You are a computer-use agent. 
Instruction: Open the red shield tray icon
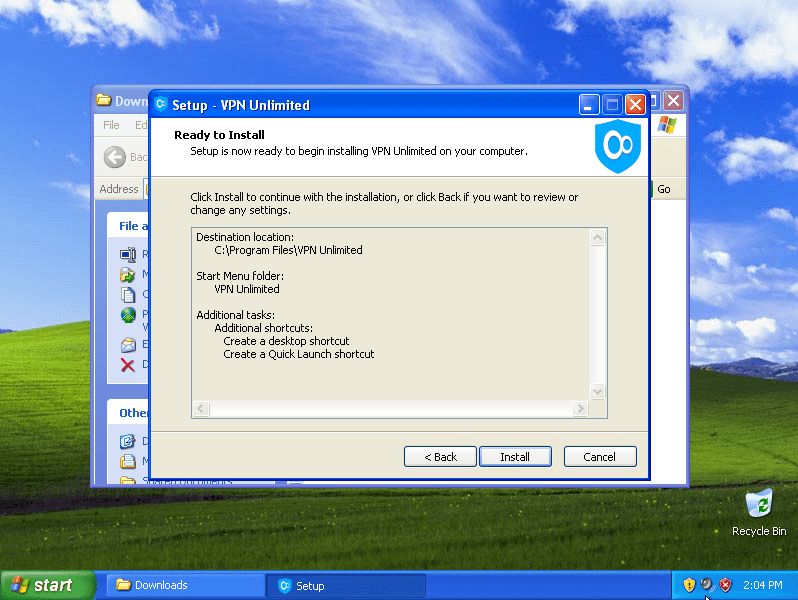pos(725,585)
